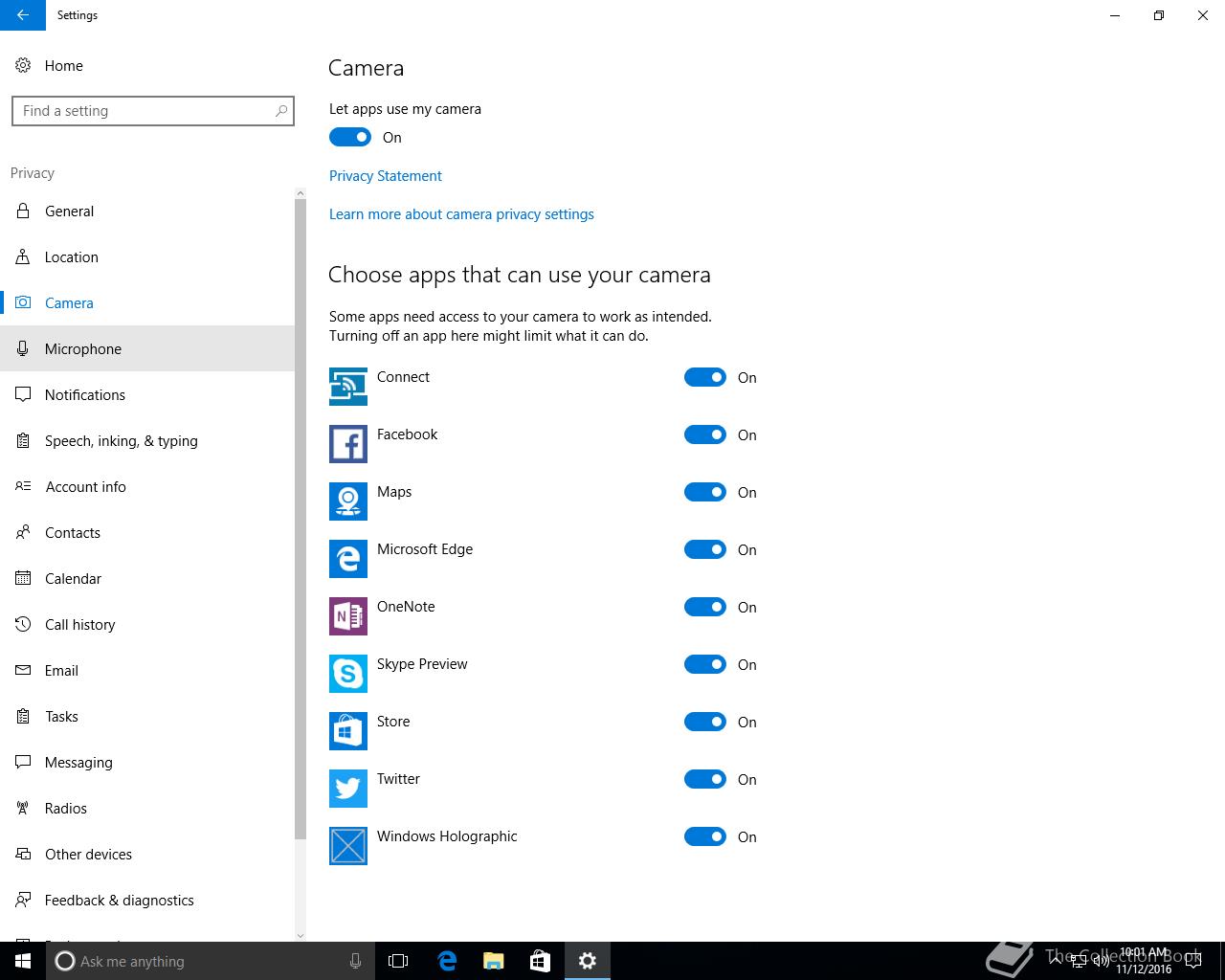
Task: Turn off Twitter camera access
Action: point(705,779)
